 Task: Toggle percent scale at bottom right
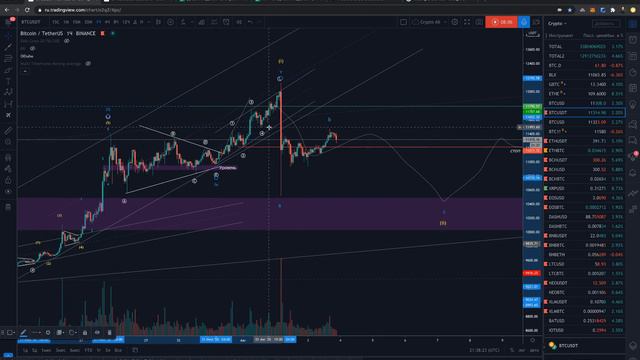512,350
